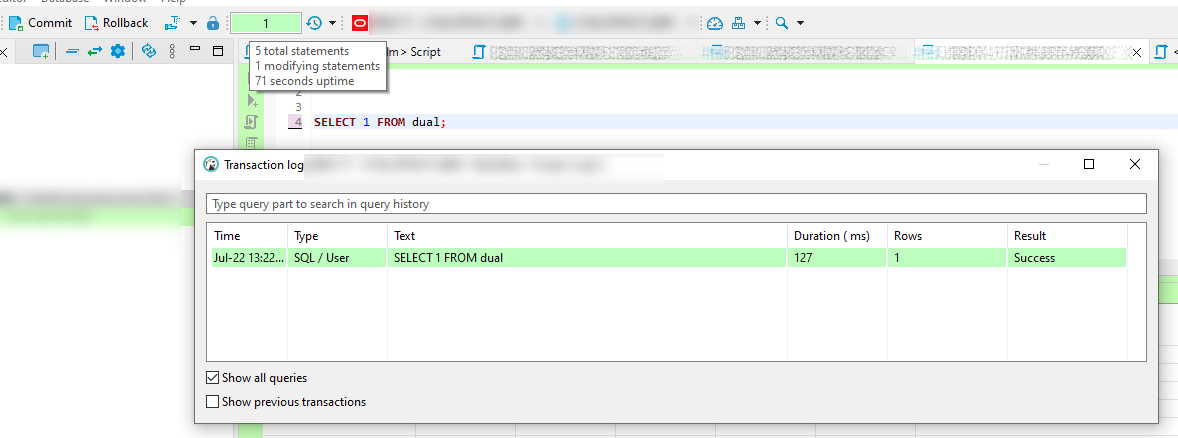Expand the search dropdown arrow
Image resolution: width=1178 pixels, height=438 pixels.
[x=800, y=23]
